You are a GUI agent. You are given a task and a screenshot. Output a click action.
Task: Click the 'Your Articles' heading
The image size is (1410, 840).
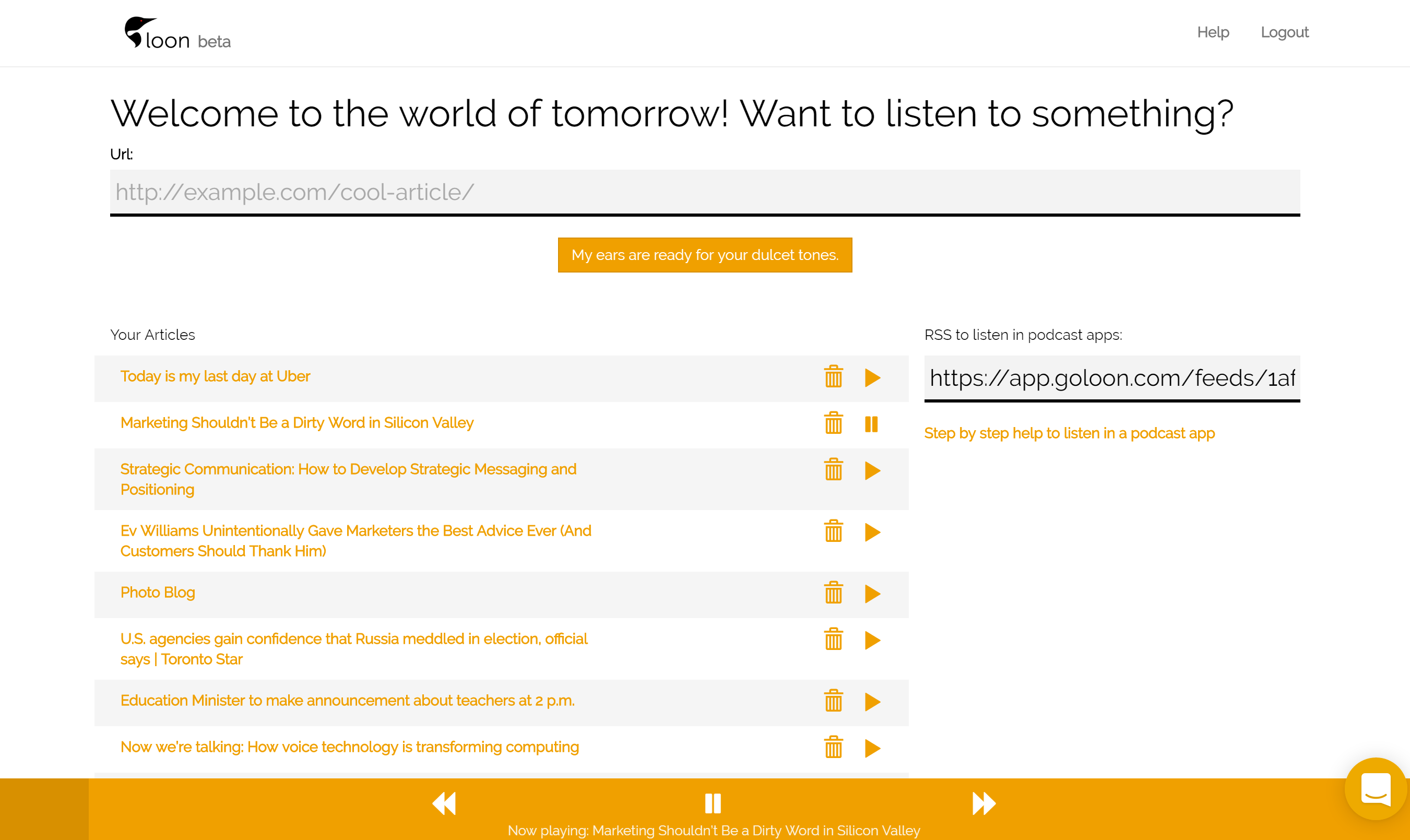point(153,335)
